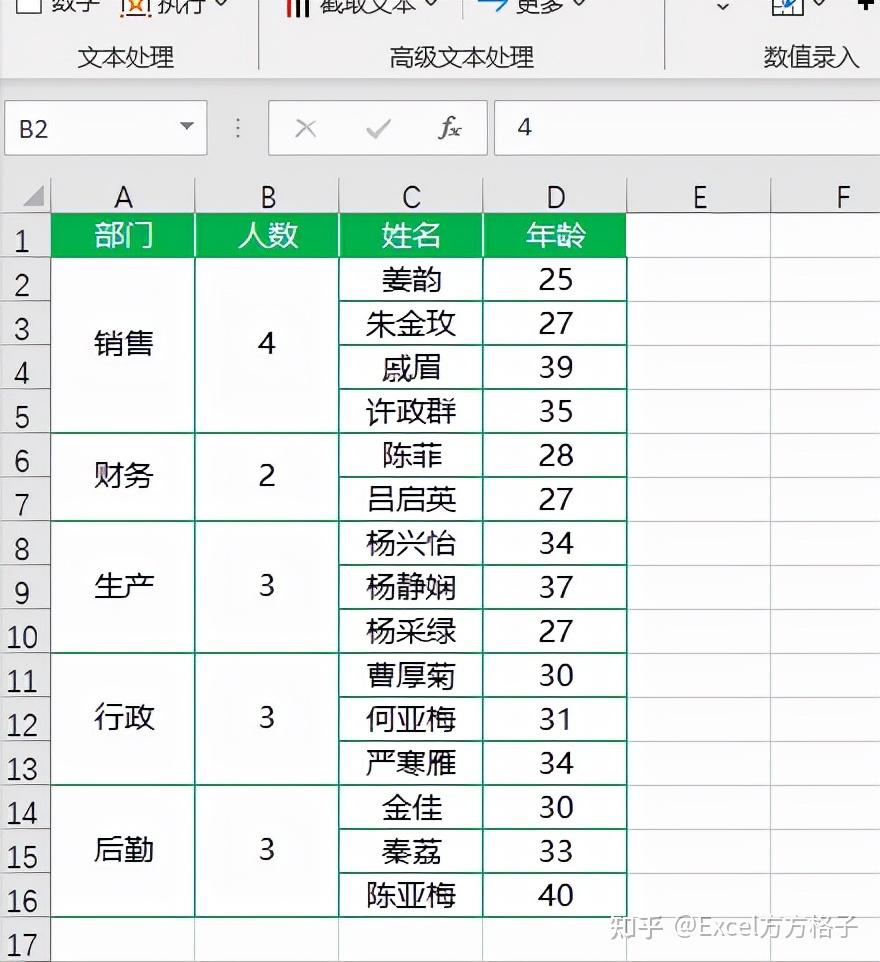
Task: Select row 5 header
Action: (x=25, y=411)
